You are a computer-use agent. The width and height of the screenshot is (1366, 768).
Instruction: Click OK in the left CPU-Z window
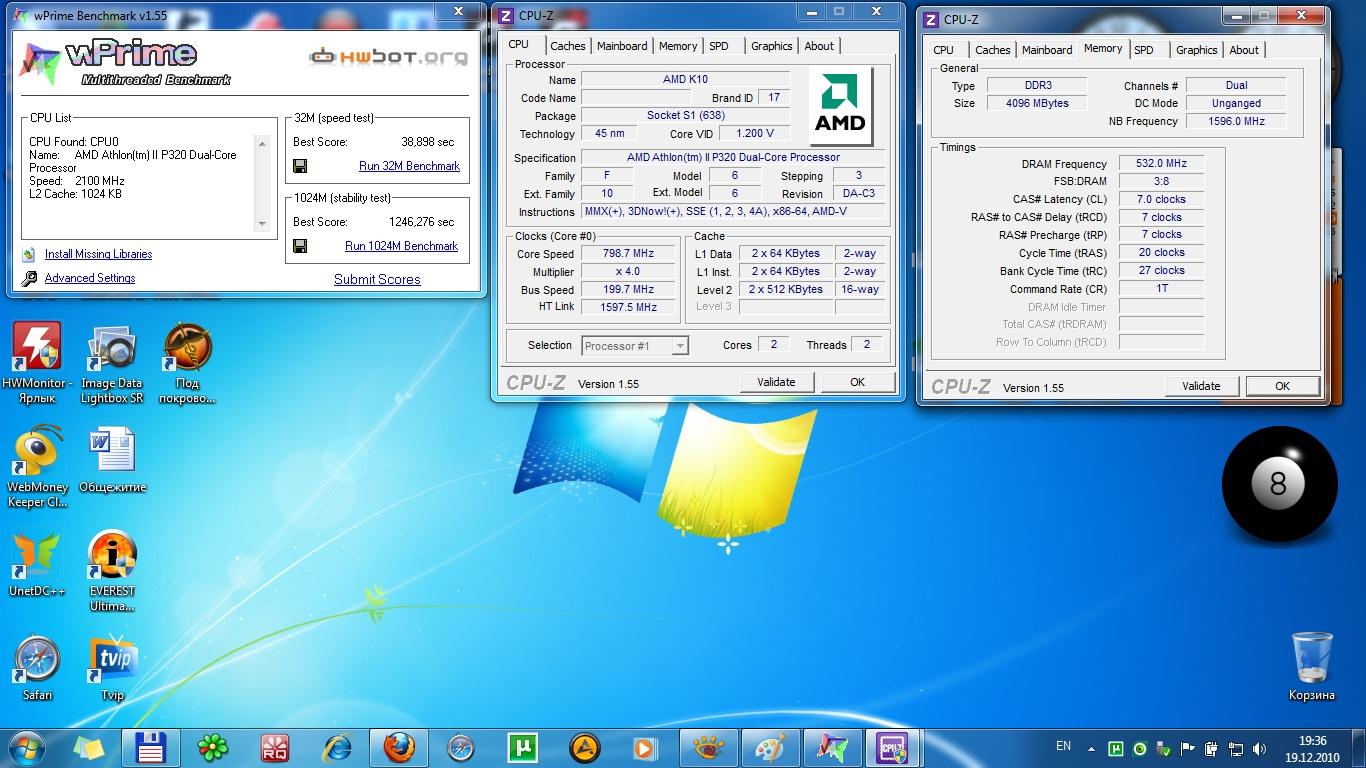(857, 382)
